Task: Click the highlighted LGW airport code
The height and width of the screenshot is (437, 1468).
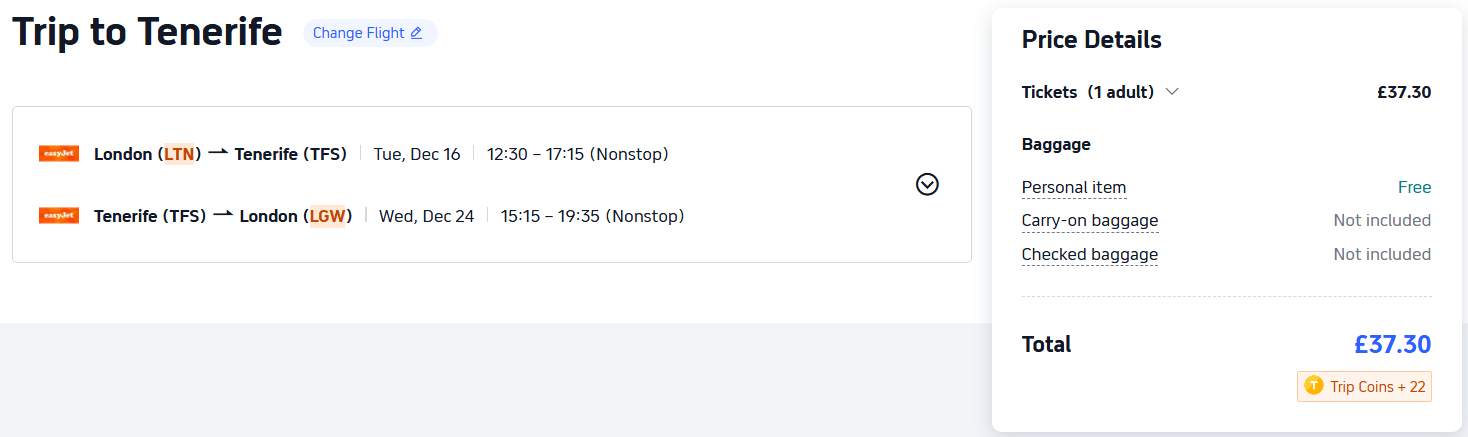Action: [327, 216]
